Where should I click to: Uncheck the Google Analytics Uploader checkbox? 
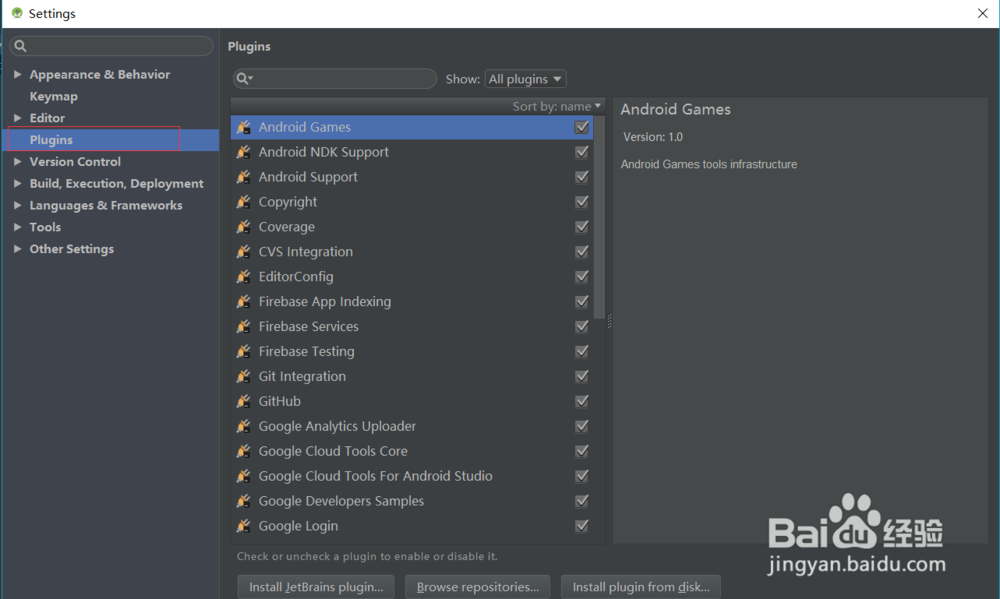(582, 425)
